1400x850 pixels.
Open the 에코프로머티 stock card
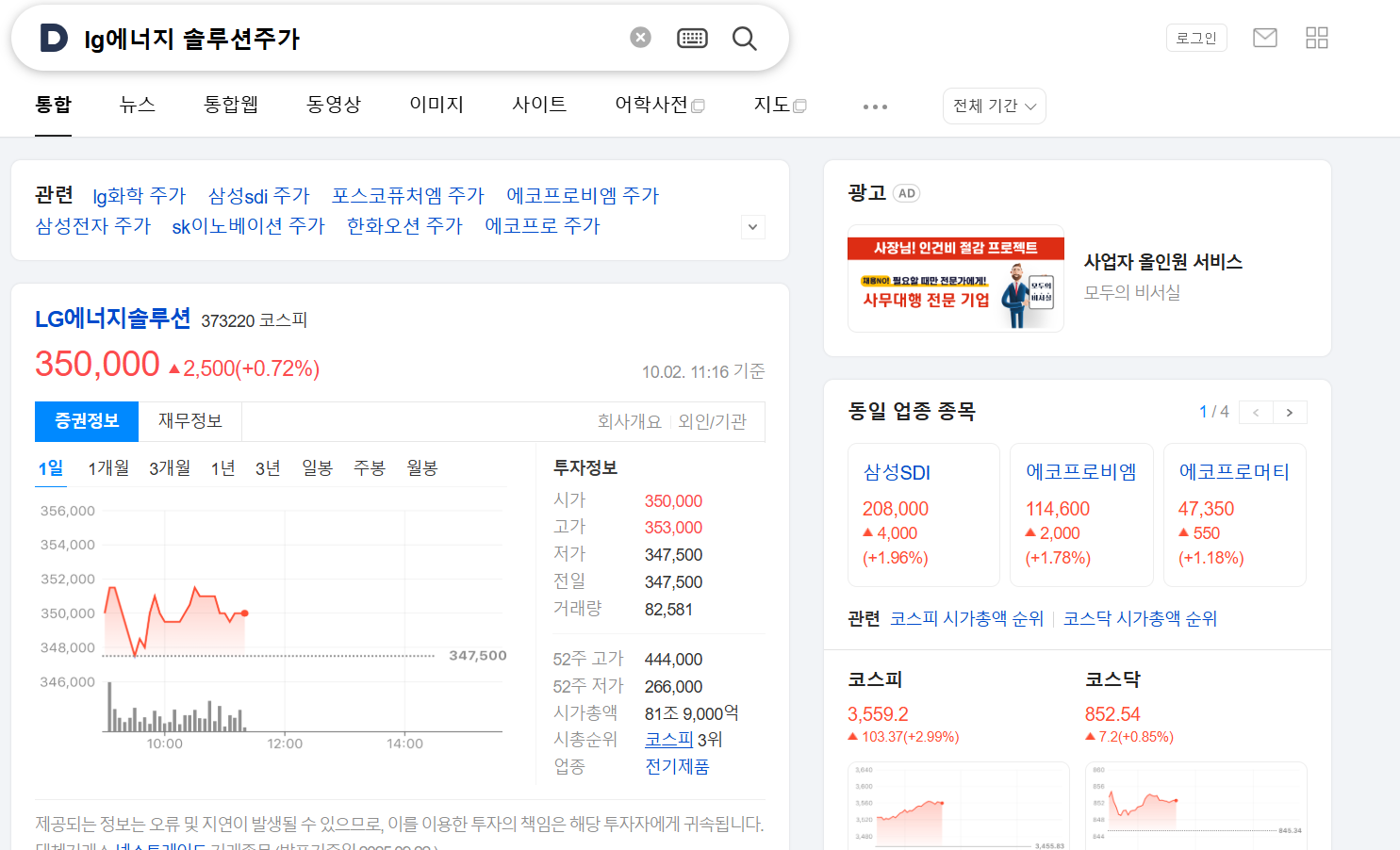(1235, 515)
